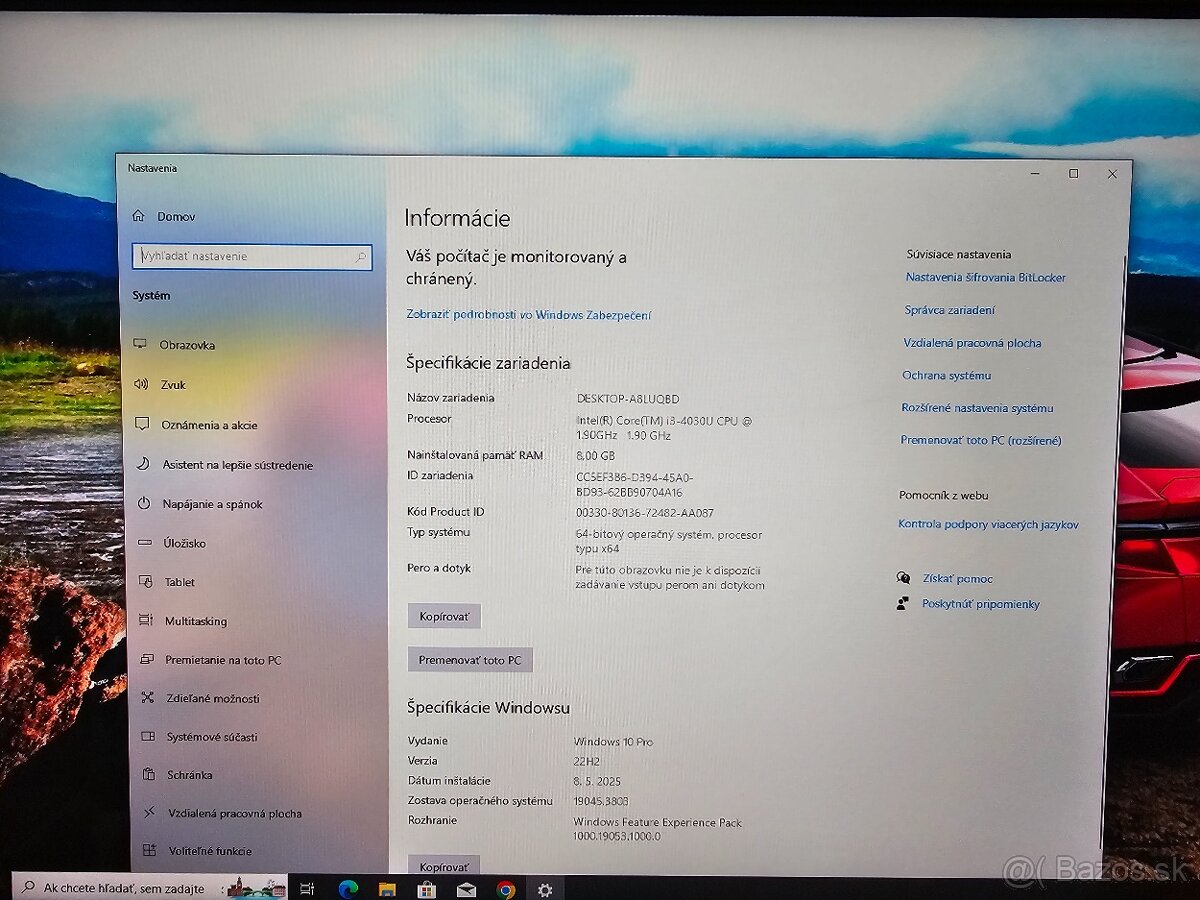Click Kopírovať under Windows specifications

(x=445, y=867)
